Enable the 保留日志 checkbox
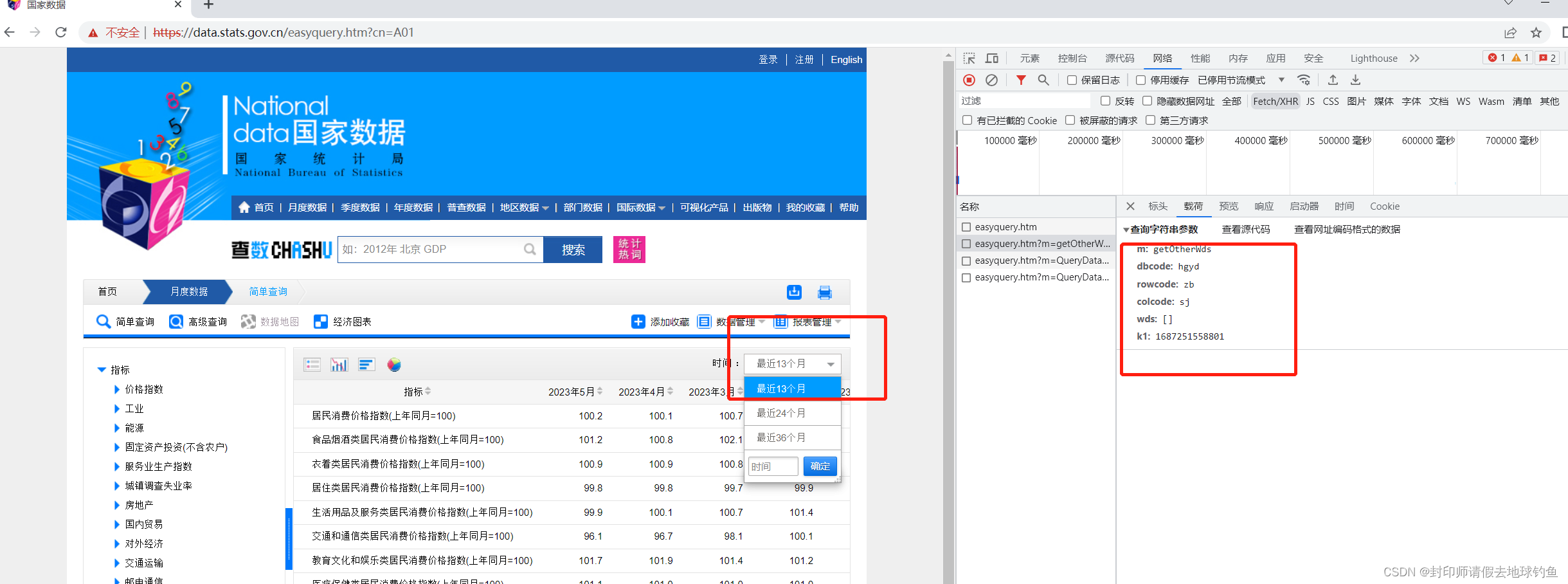Viewport: 1568px width, 584px height. pyautogui.click(x=1072, y=80)
